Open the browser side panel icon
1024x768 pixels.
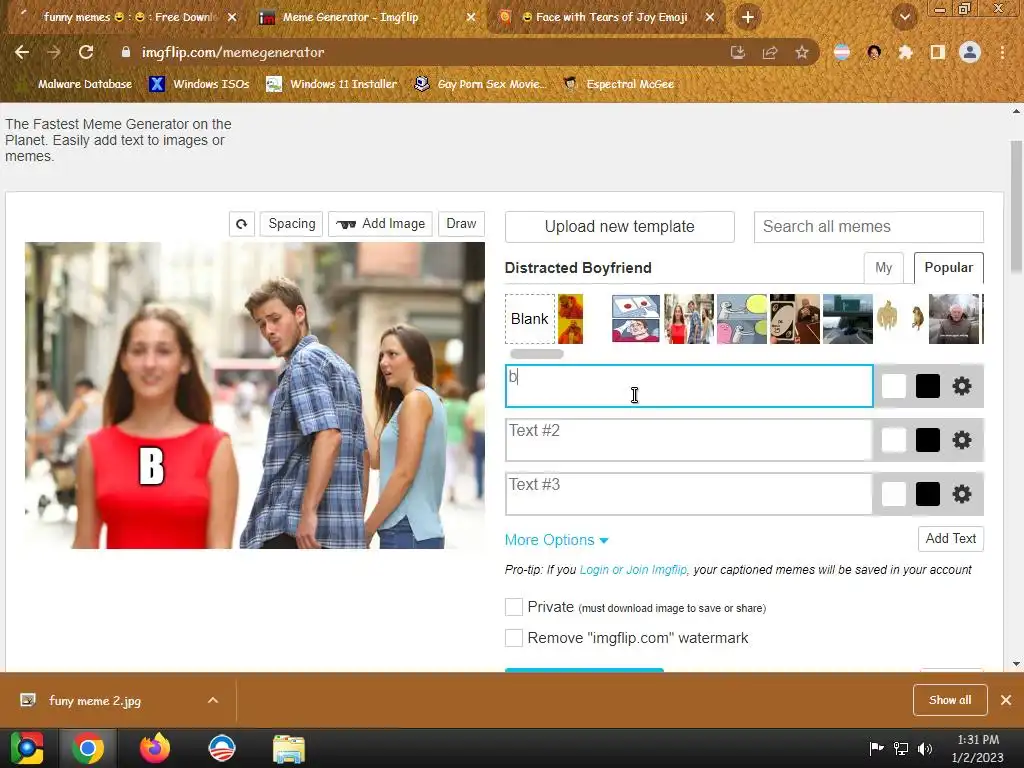point(937,52)
